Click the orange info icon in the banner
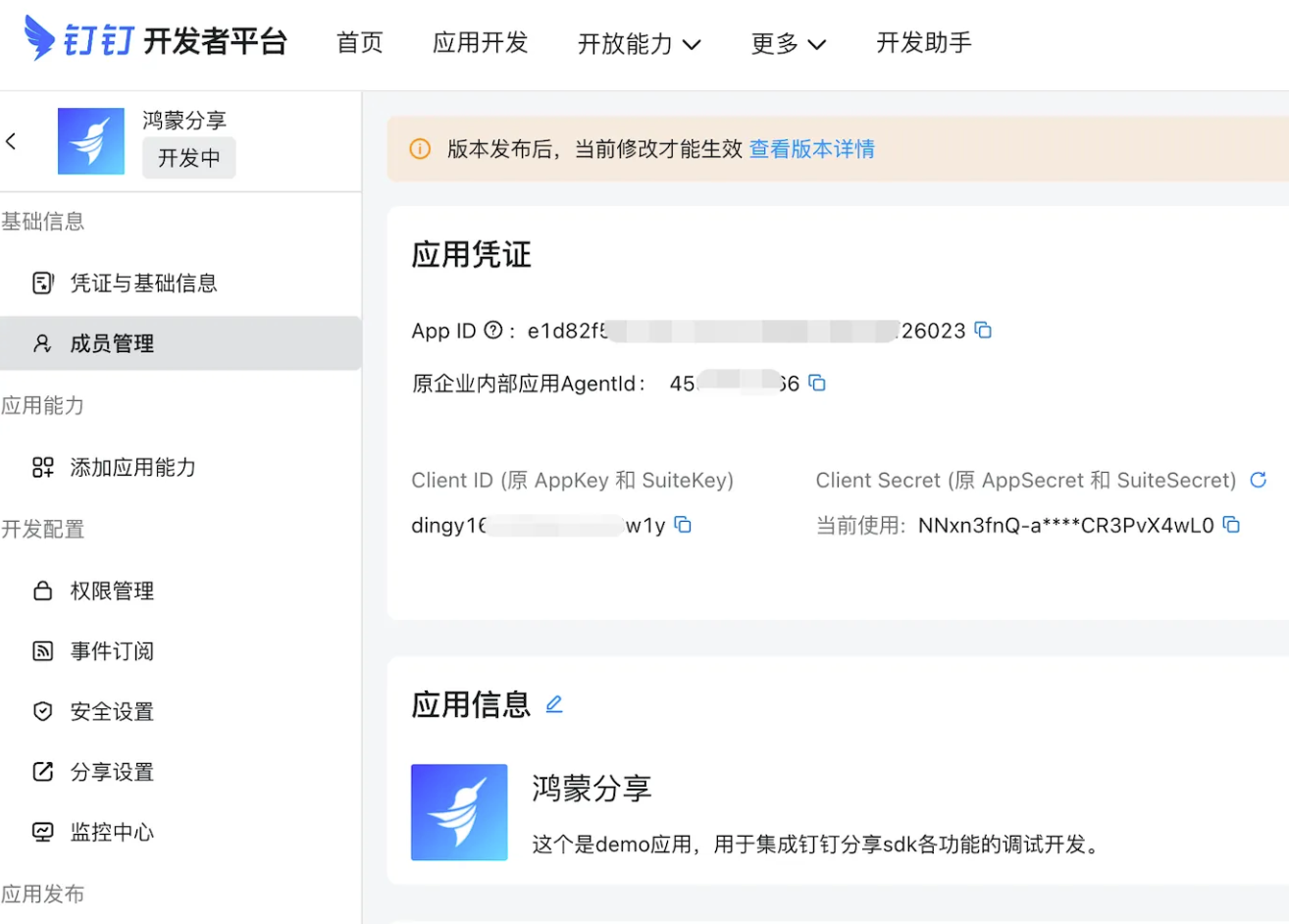The width and height of the screenshot is (1289, 924). (420, 149)
